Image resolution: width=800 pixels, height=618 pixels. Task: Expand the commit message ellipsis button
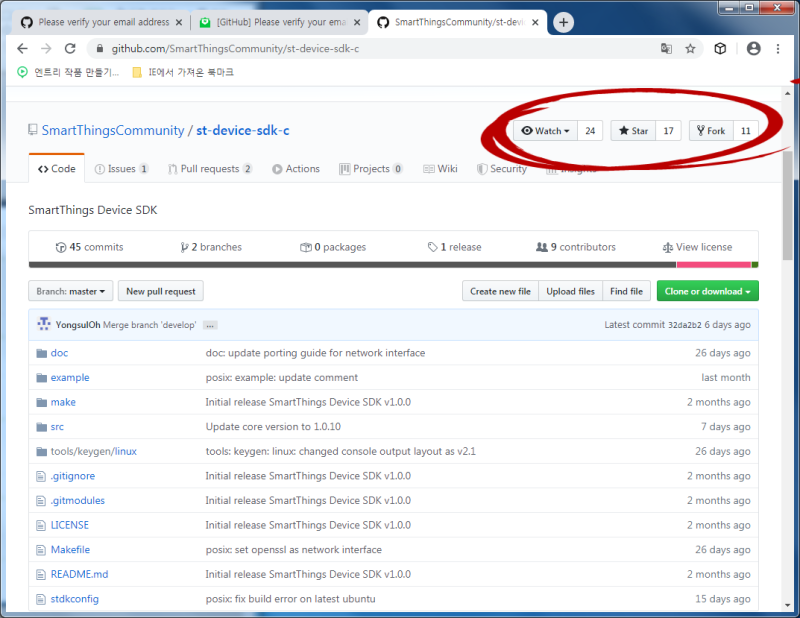(x=210, y=325)
